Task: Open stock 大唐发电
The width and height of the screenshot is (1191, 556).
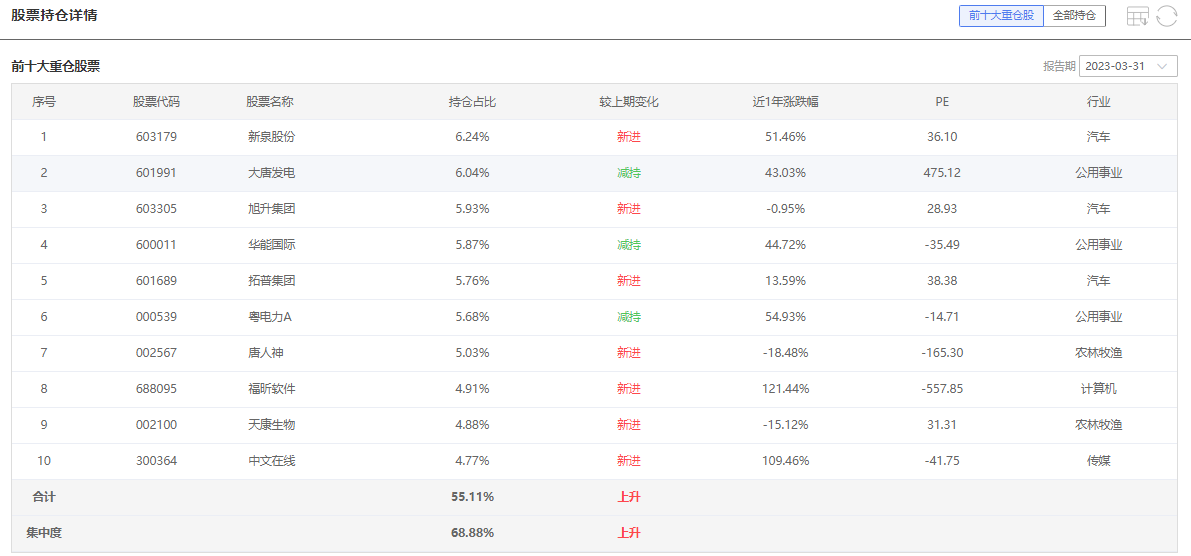Action: 271,173
